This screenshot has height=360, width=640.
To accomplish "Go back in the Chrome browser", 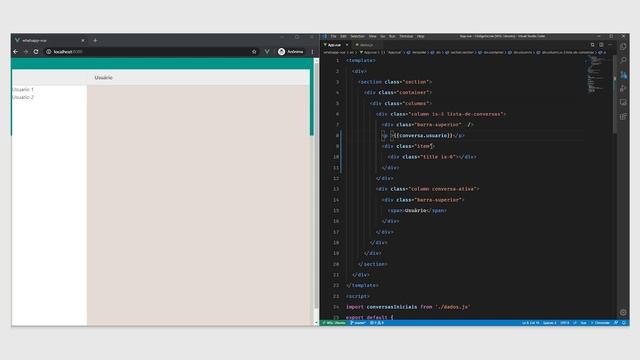I will [16, 52].
